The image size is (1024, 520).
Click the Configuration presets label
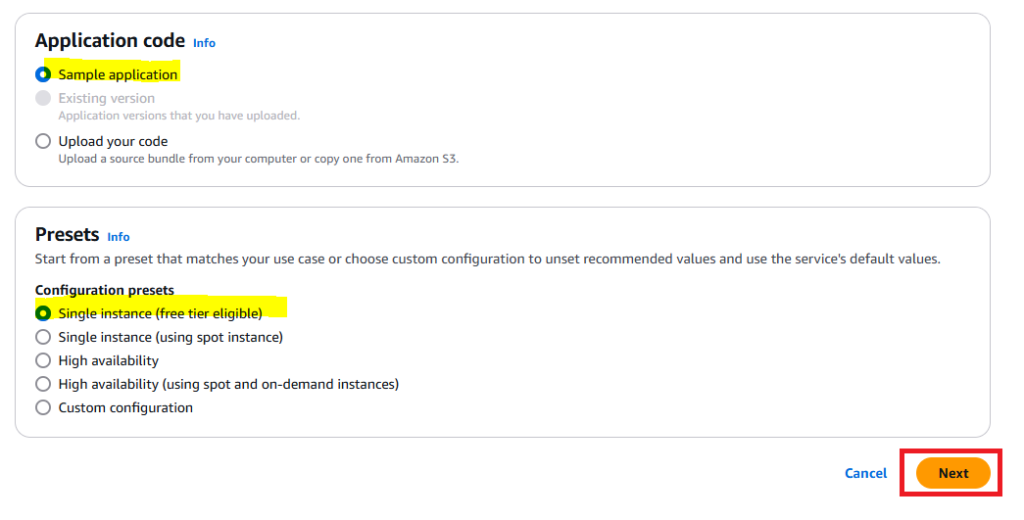coord(104,290)
